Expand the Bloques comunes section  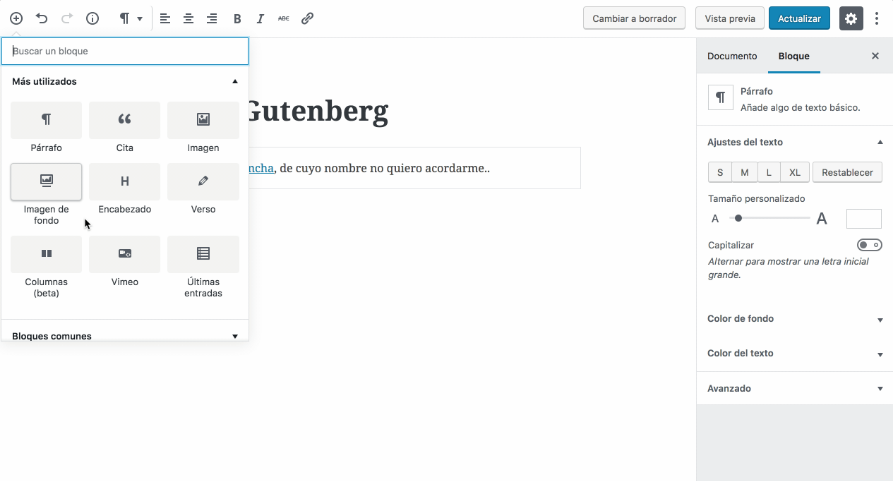125,336
